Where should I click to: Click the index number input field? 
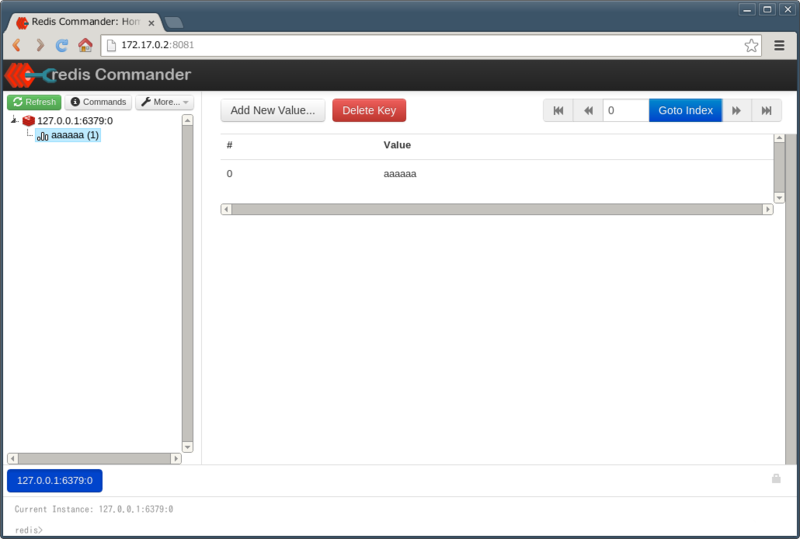(x=626, y=110)
